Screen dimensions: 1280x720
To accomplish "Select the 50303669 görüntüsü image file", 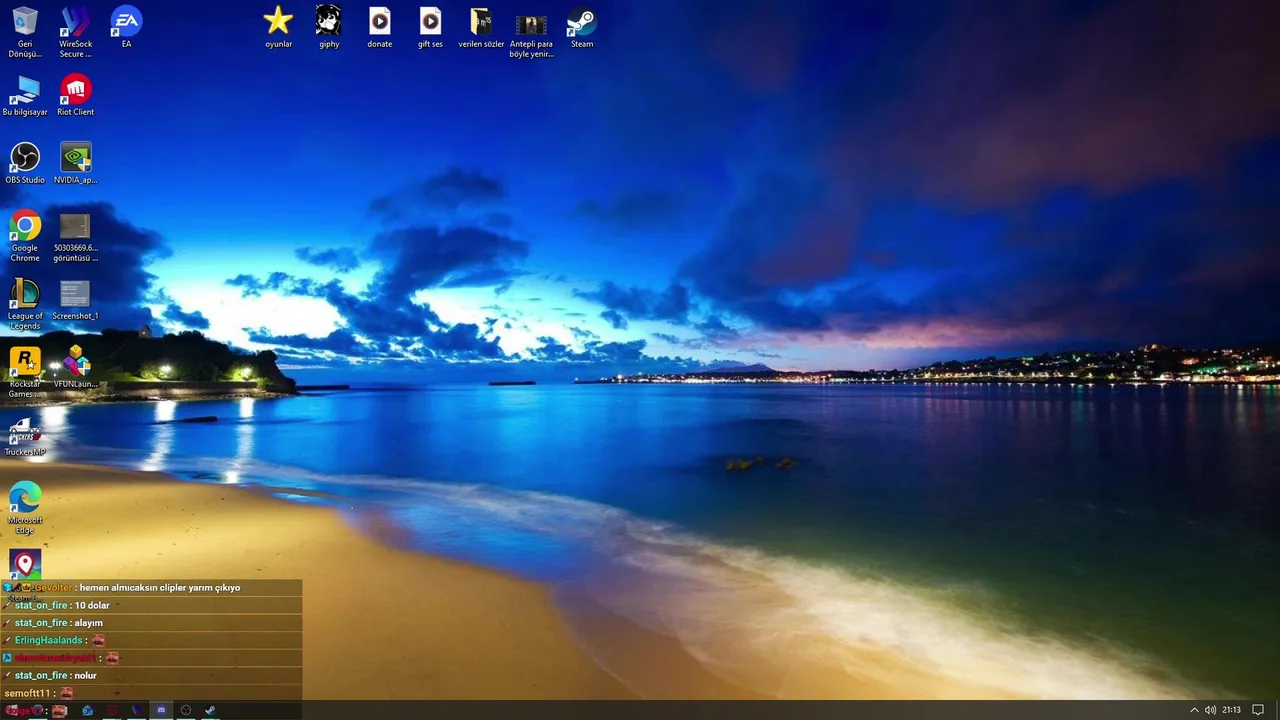I will (x=76, y=237).
